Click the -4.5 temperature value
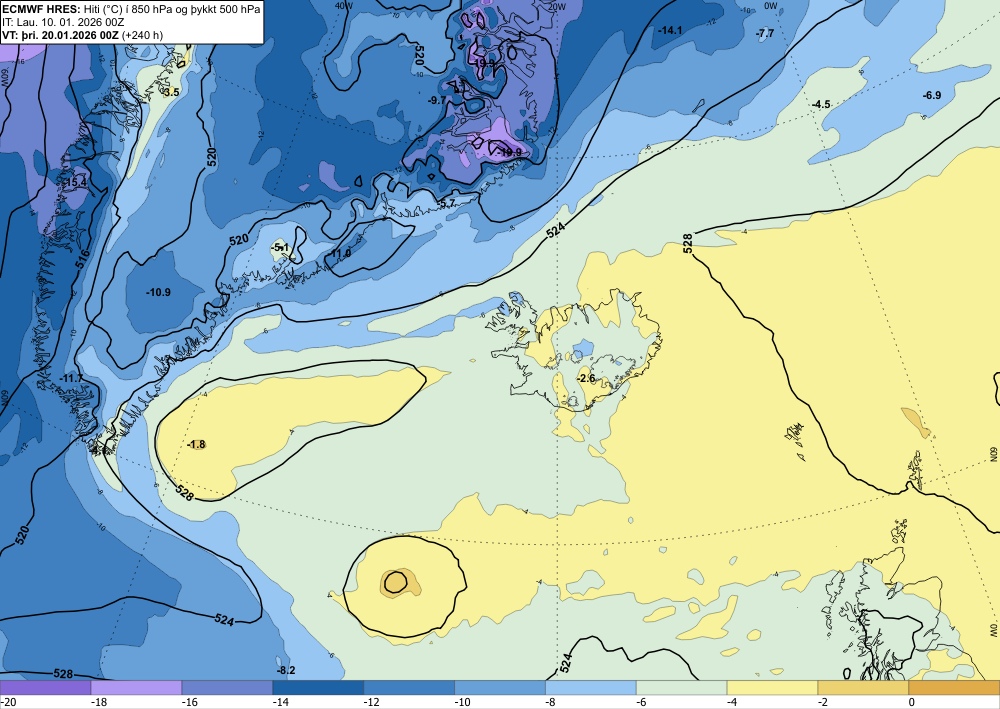 pyautogui.click(x=821, y=105)
